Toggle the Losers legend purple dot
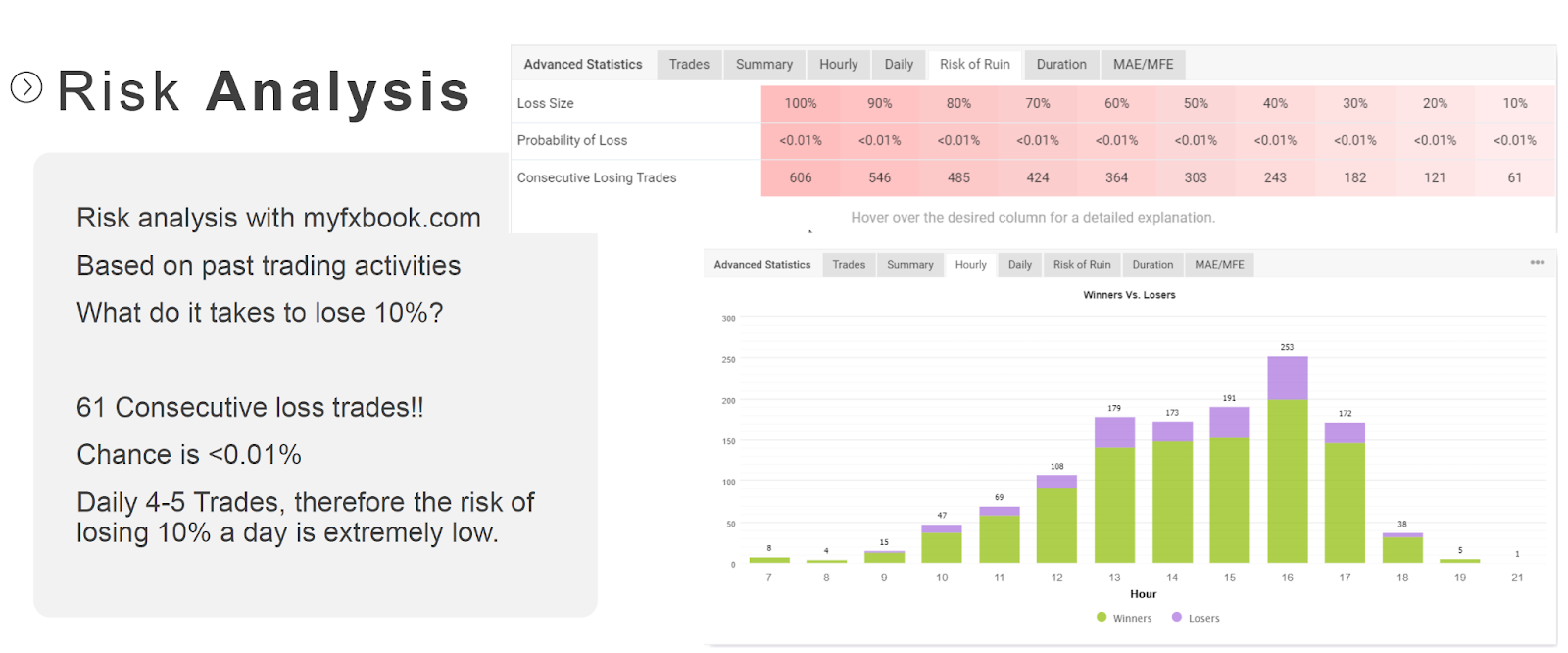Viewport: 1568px width, 653px height. [1177, 617]
